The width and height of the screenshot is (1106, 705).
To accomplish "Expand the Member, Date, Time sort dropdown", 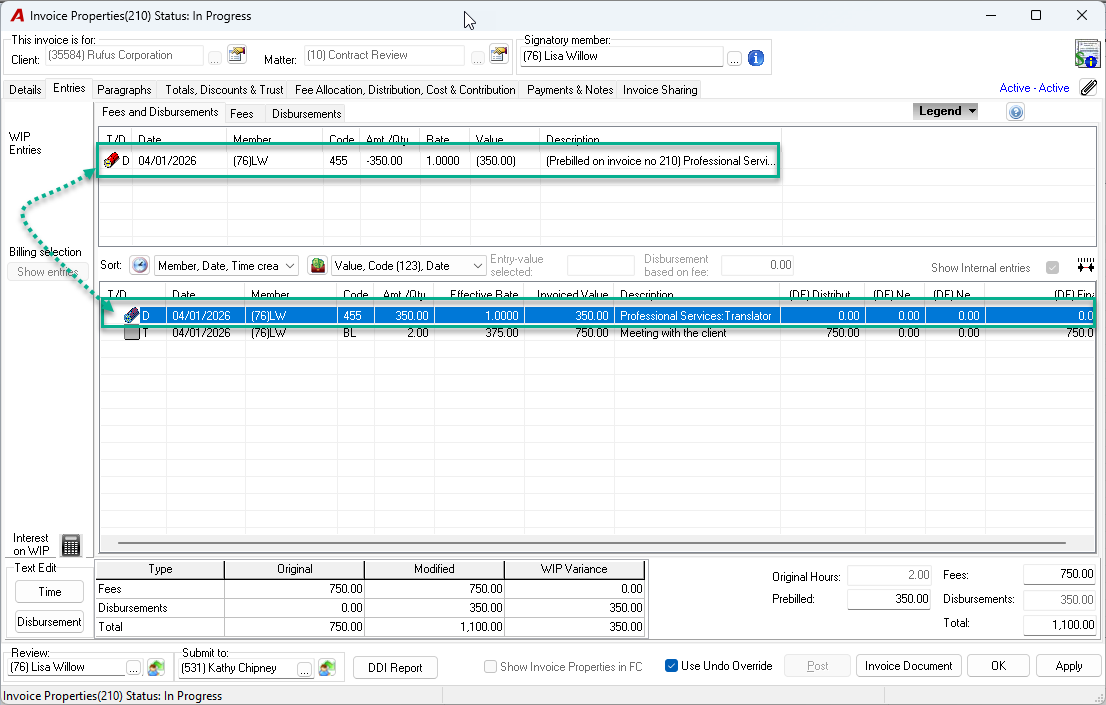I will (x=290, y=266).
